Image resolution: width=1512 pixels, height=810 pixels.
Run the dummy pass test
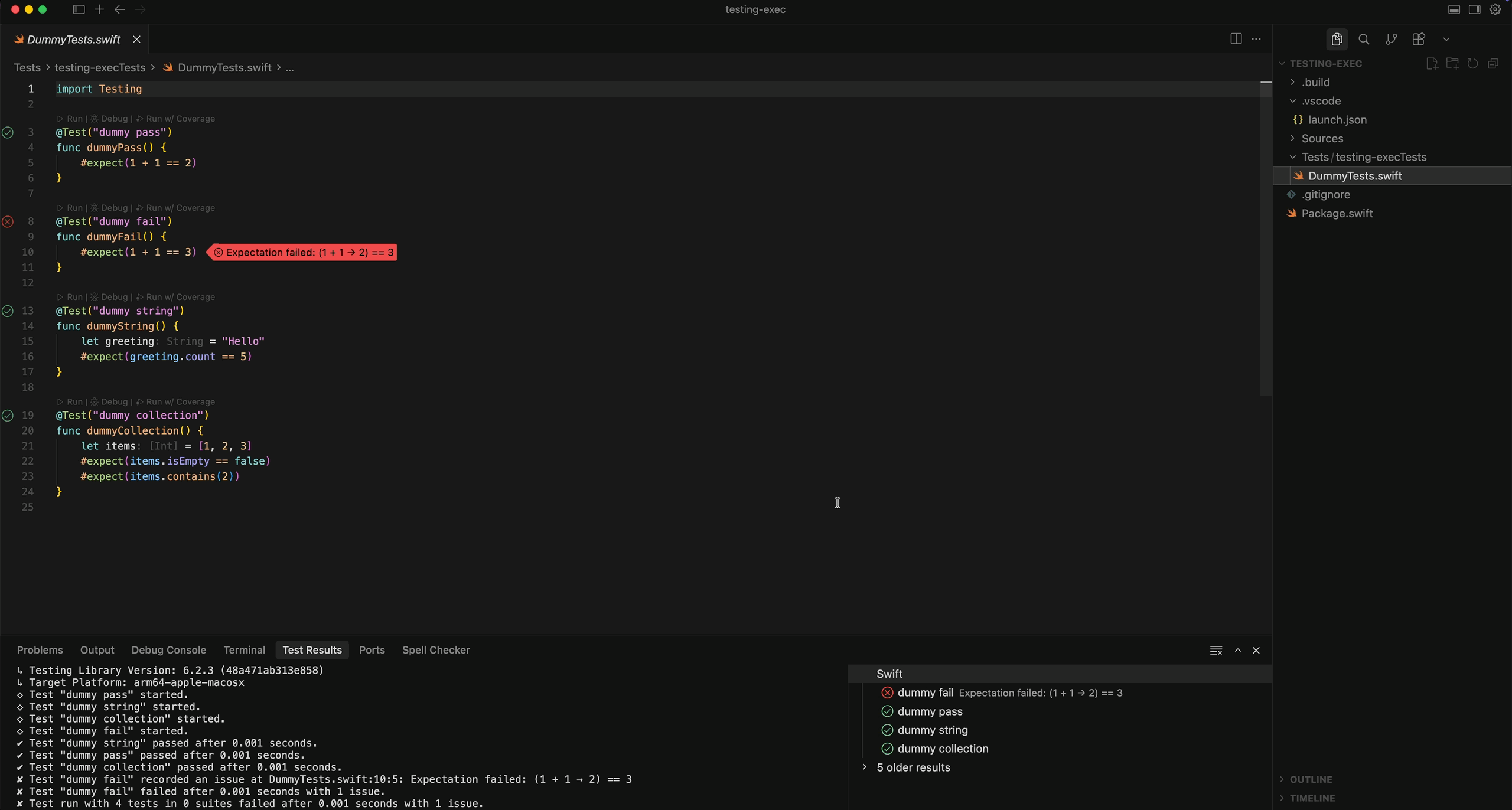(x=74, y=118)
